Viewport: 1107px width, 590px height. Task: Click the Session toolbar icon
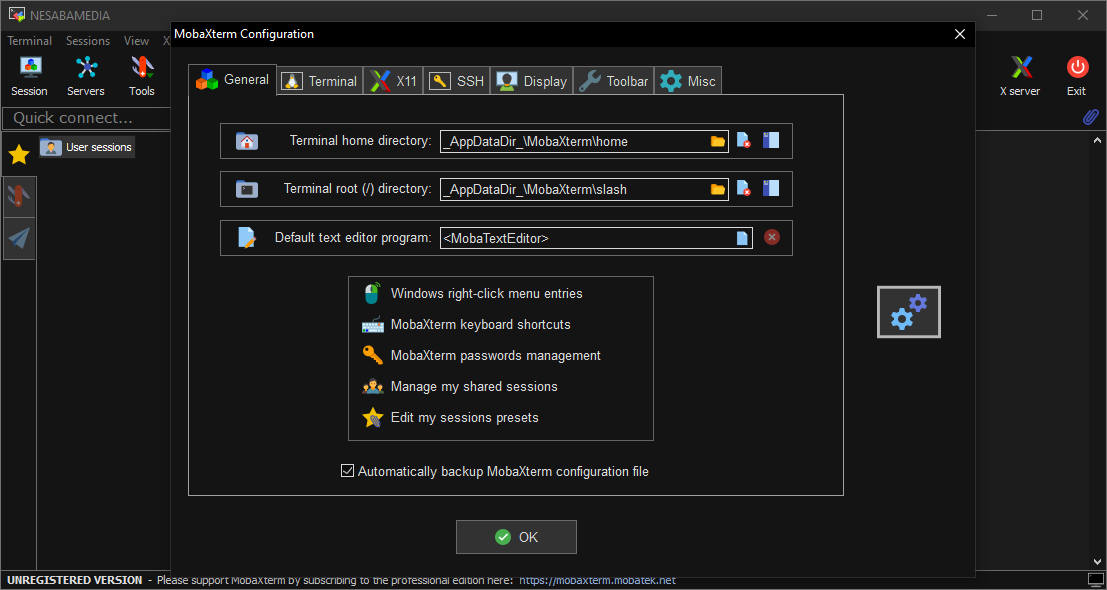(x=29, y=75)
